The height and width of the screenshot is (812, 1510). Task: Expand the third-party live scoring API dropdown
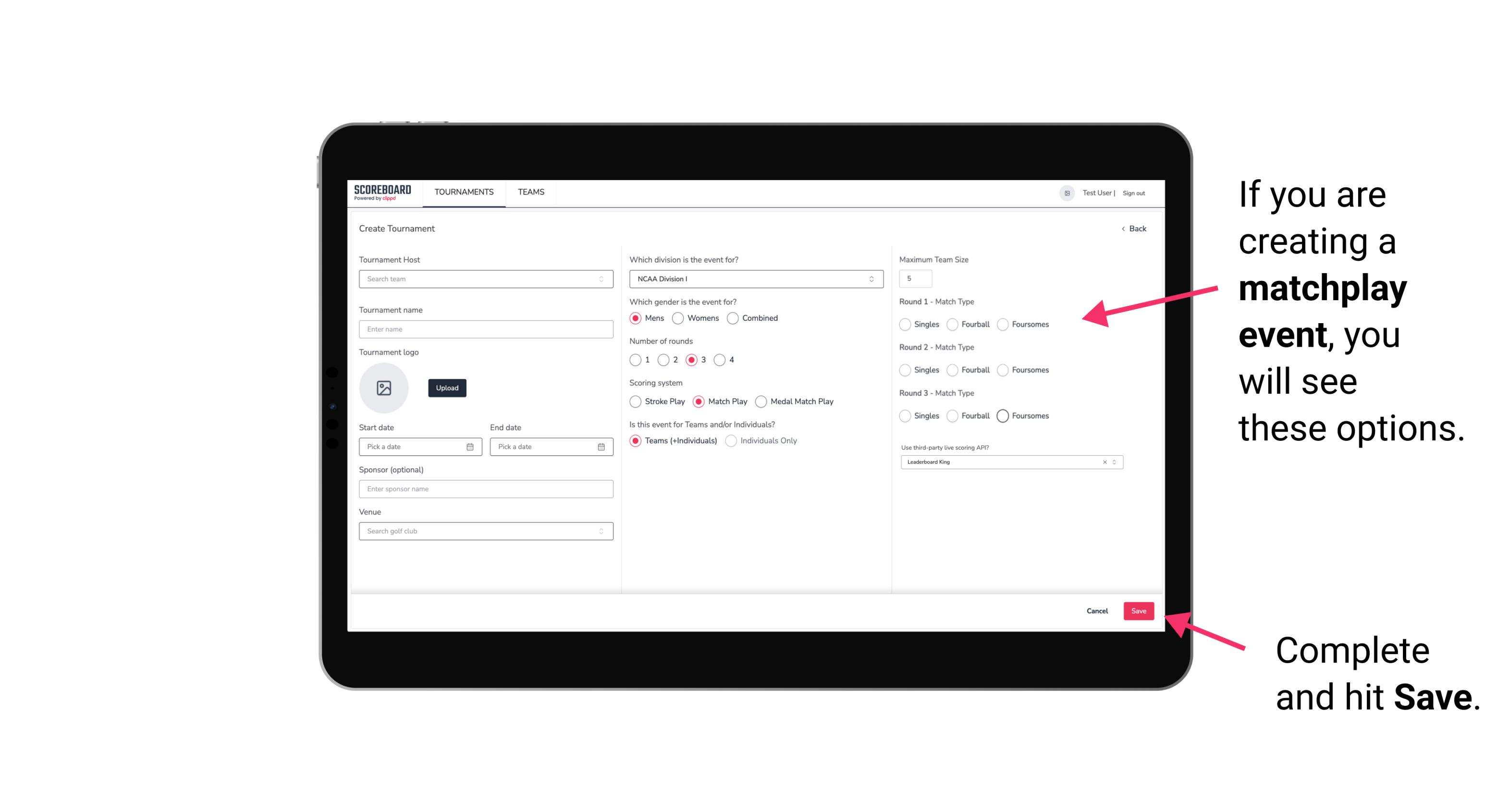click(x=1113, y=461)
